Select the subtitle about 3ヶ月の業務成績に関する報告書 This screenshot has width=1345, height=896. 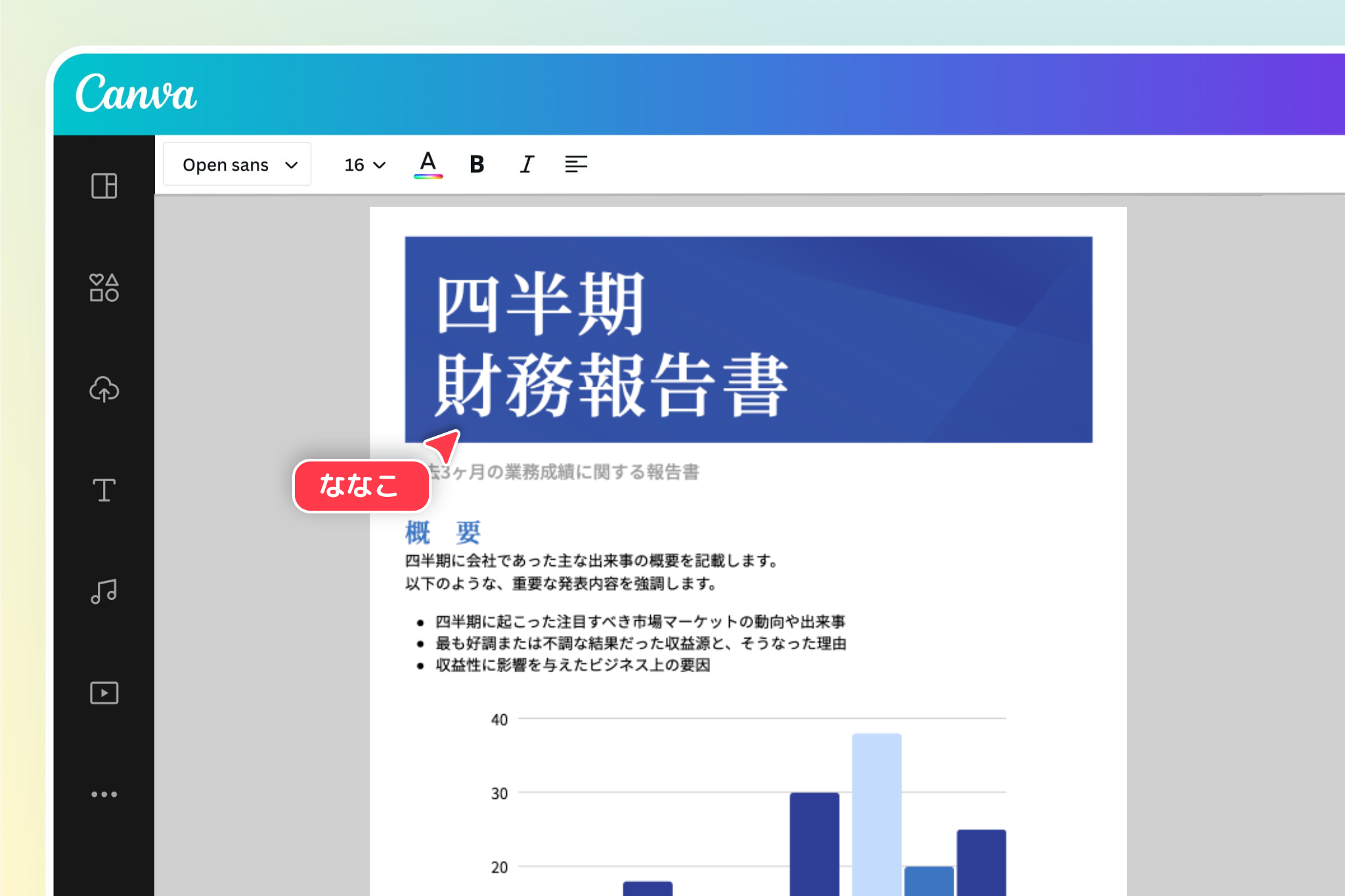click(563, 471)
